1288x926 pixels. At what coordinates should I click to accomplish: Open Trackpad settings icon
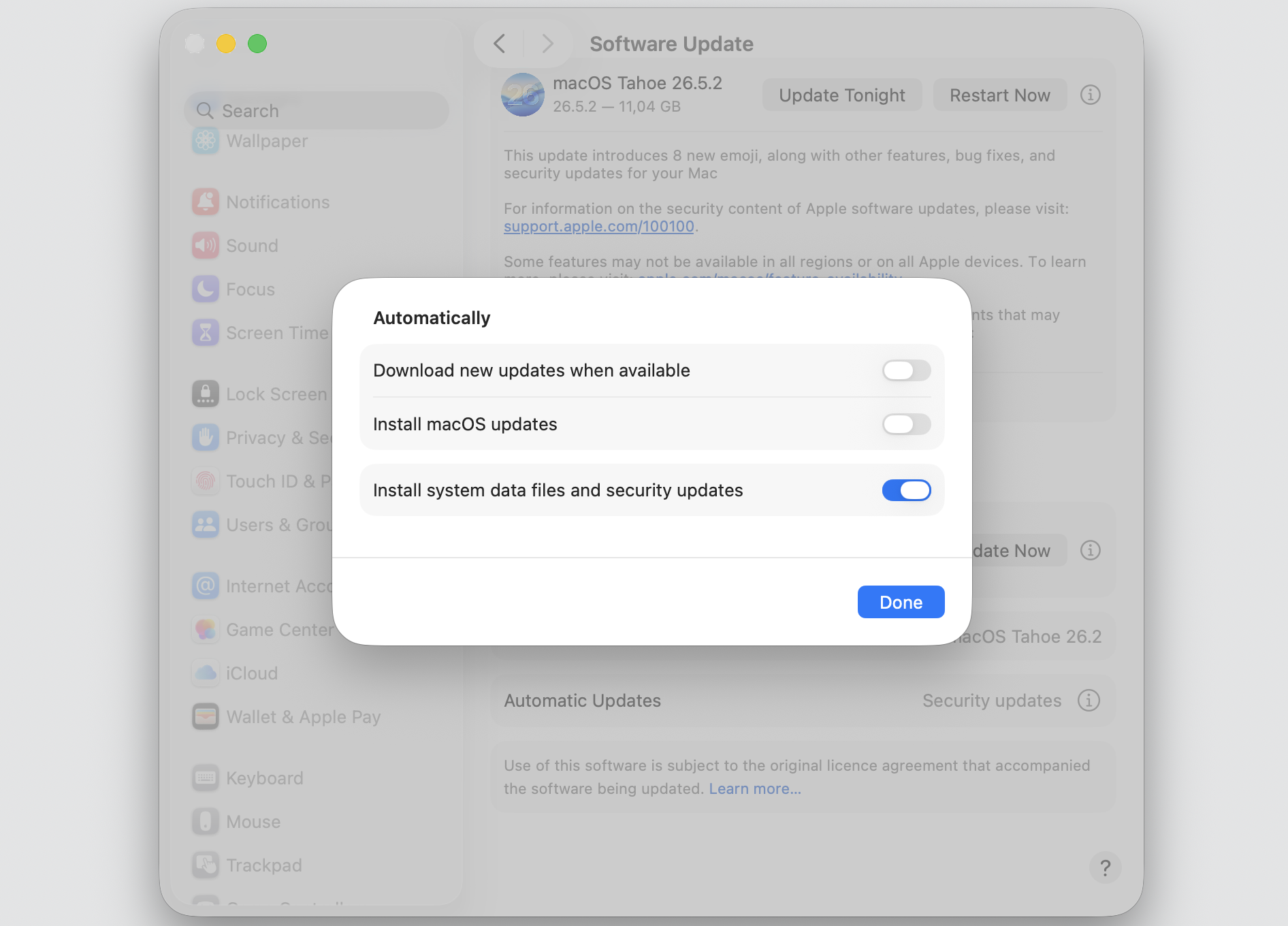206,865
